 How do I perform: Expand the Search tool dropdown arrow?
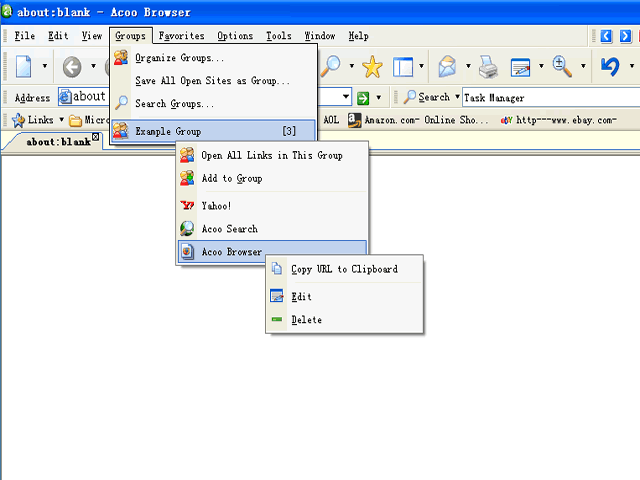pos(351,66)
